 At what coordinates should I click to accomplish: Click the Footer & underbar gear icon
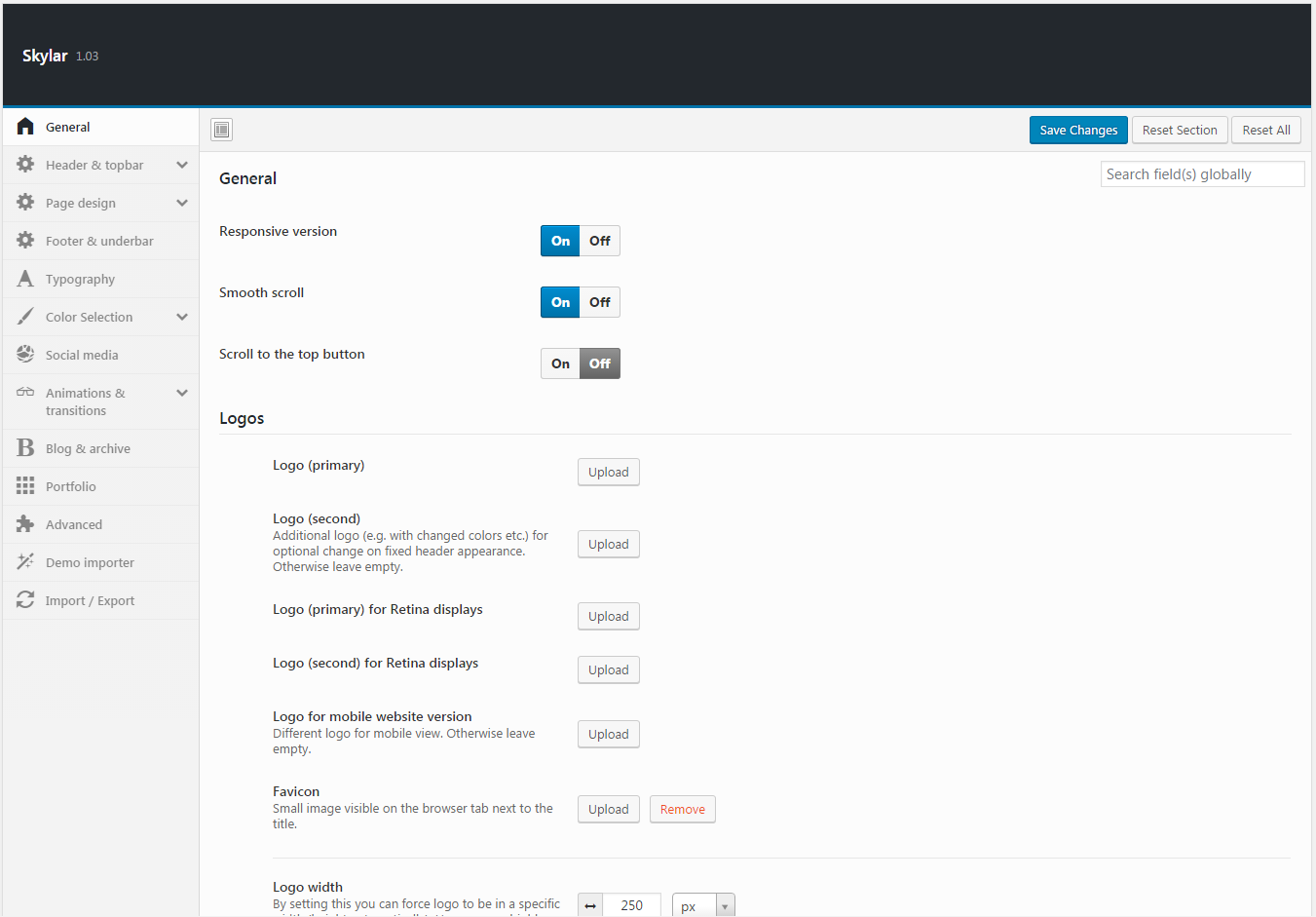25,241
